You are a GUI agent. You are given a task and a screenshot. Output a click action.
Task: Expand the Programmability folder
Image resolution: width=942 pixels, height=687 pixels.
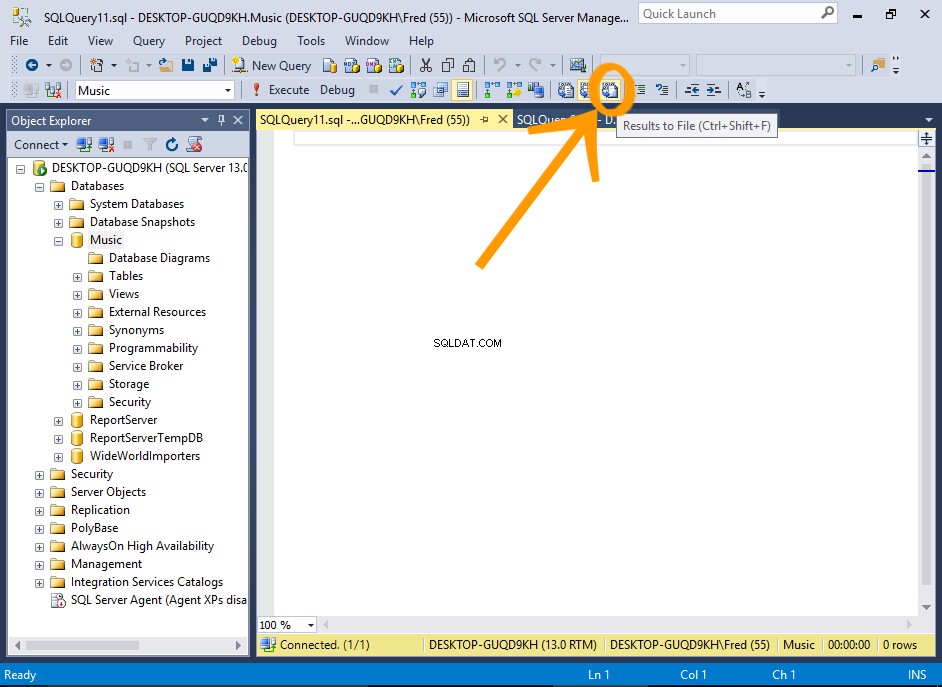tap(77, 349)
